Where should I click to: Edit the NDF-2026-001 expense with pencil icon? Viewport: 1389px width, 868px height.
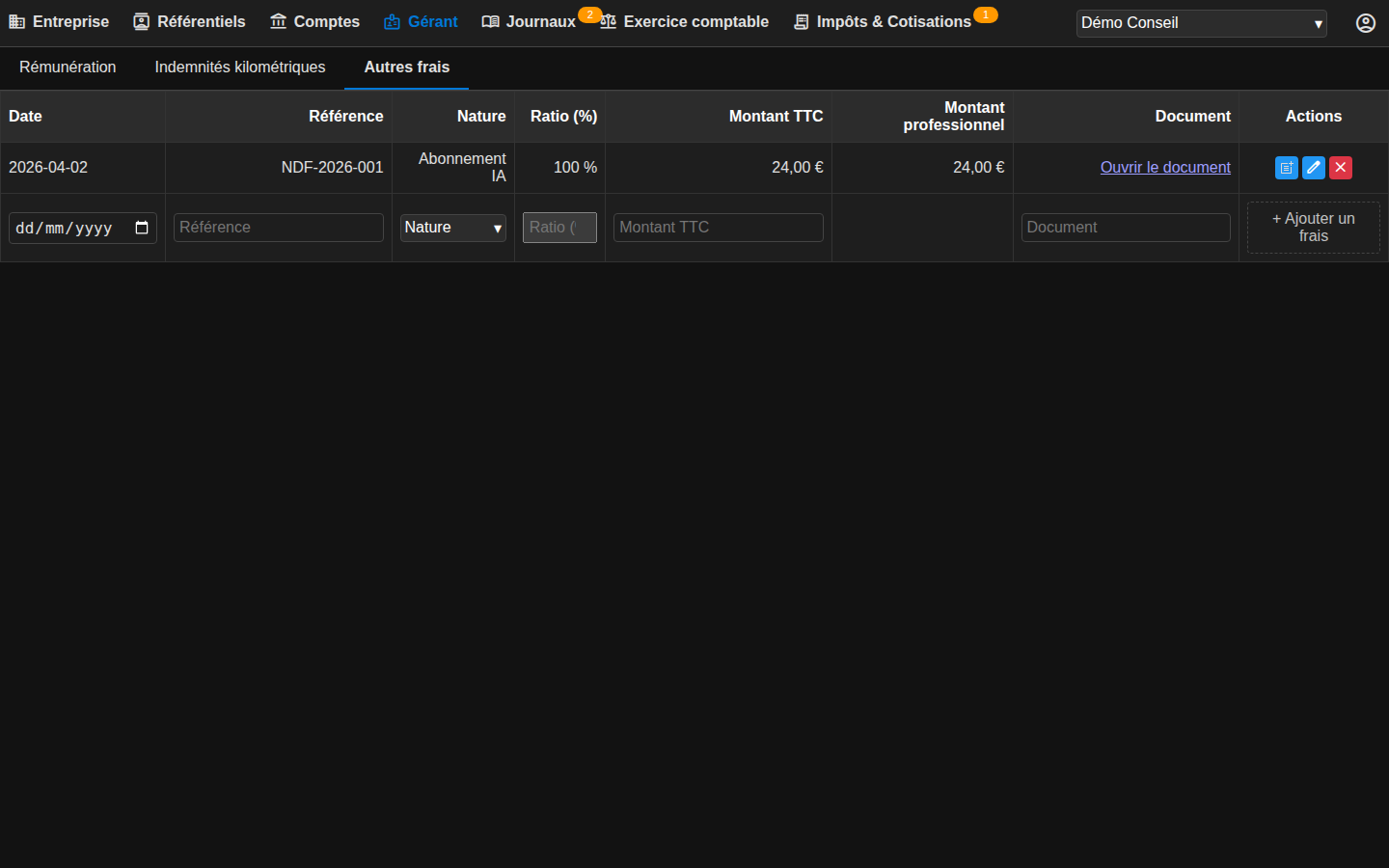(1313, 168)
